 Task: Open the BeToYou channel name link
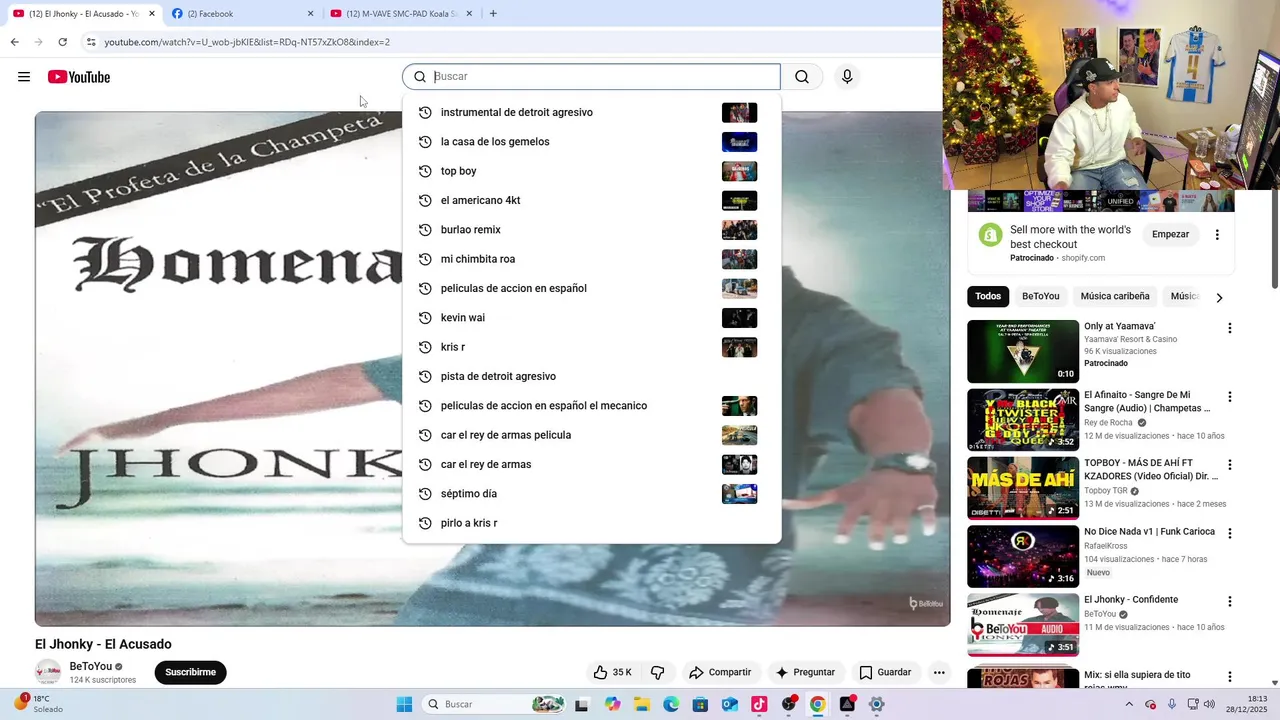click(x=91, y=666)
